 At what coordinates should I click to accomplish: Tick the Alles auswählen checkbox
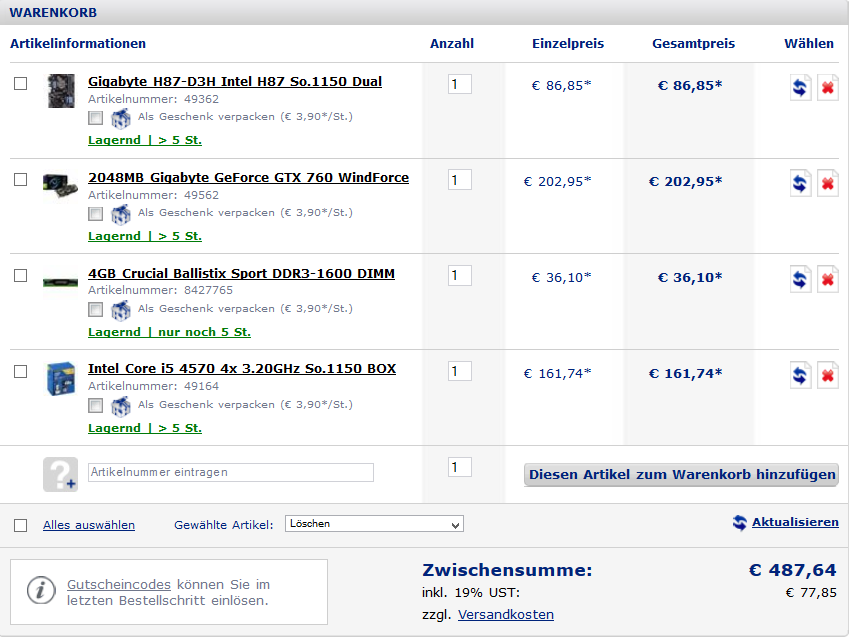coord(21,526)
